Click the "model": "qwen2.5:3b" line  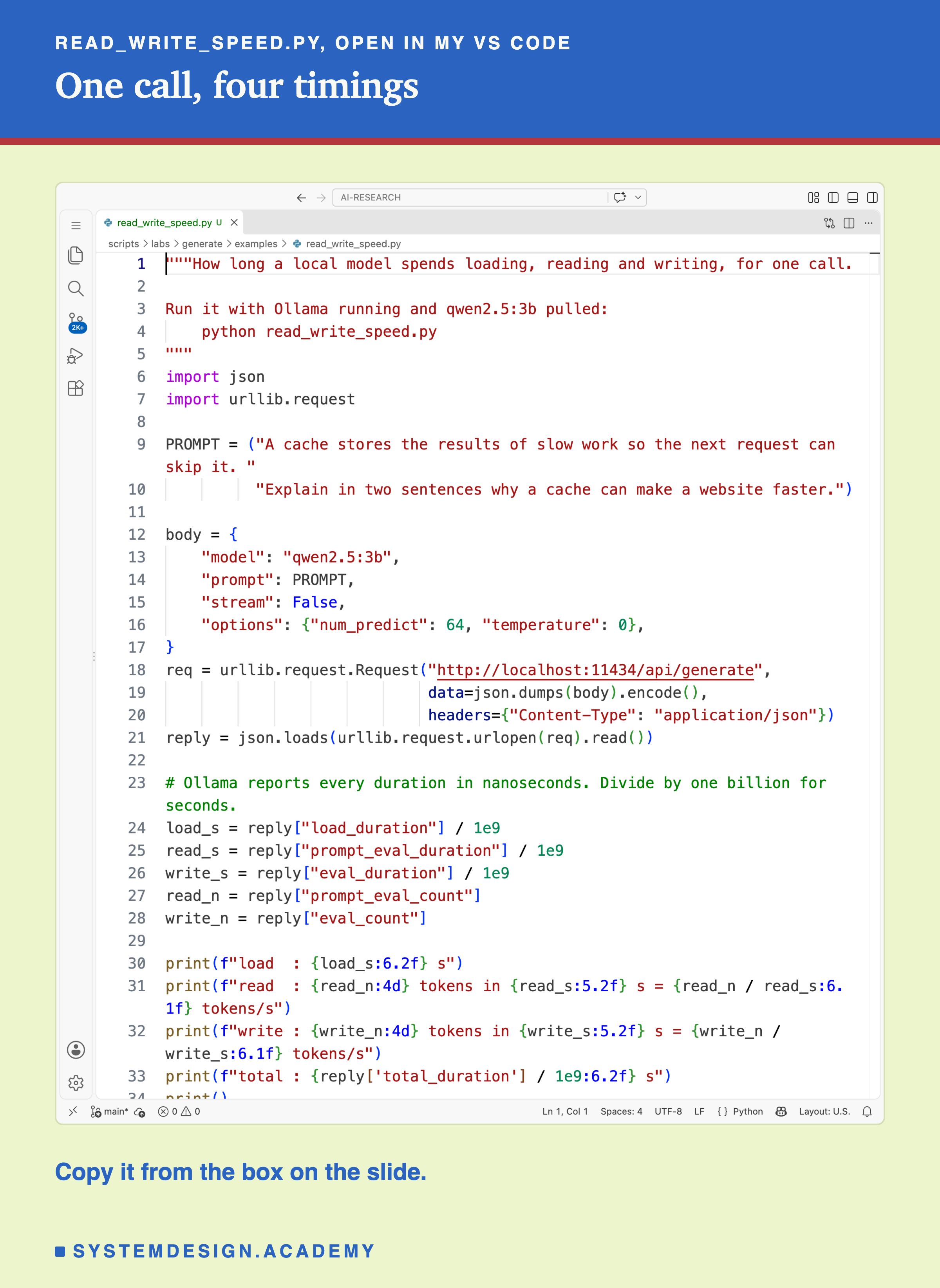300,557
